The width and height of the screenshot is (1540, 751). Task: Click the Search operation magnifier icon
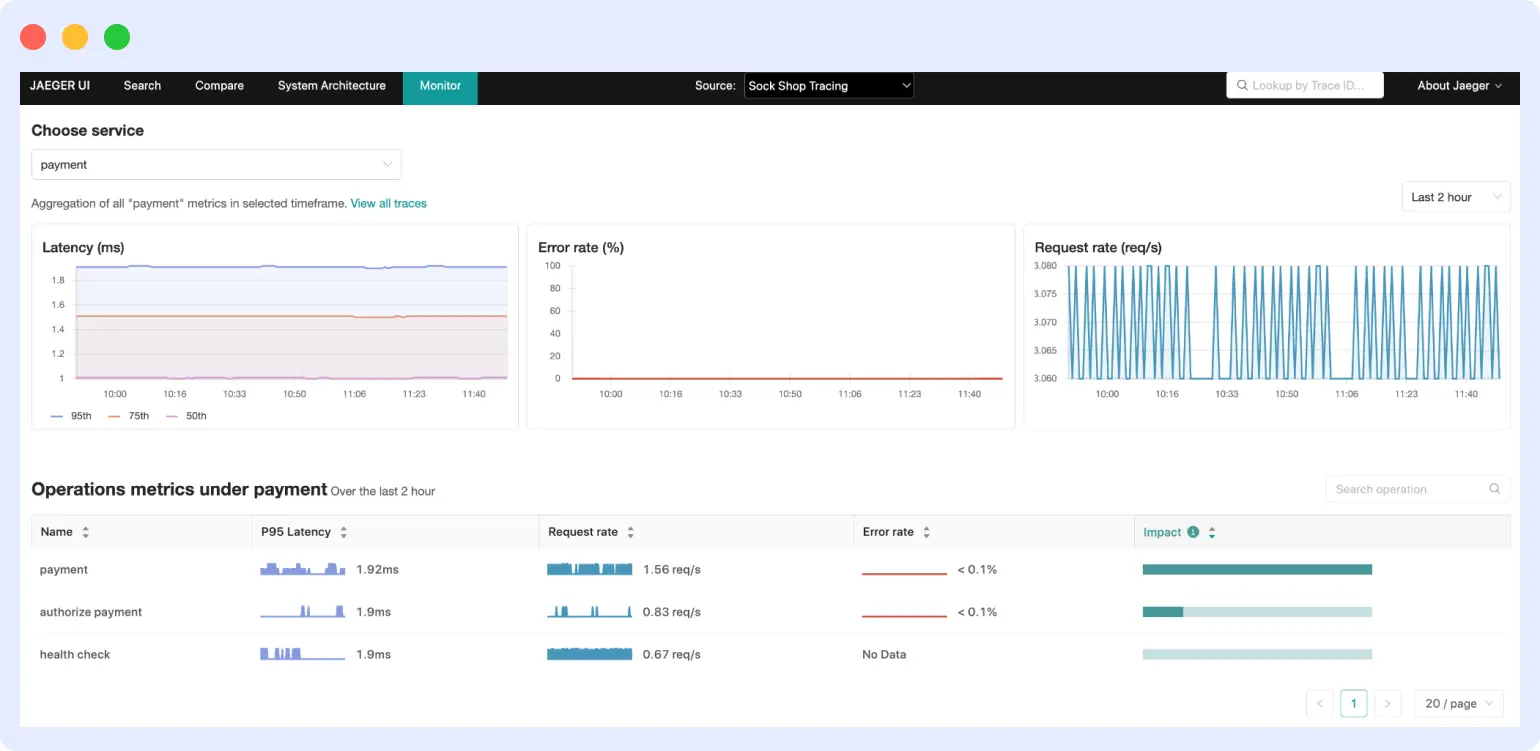[x=1495, y=489]
